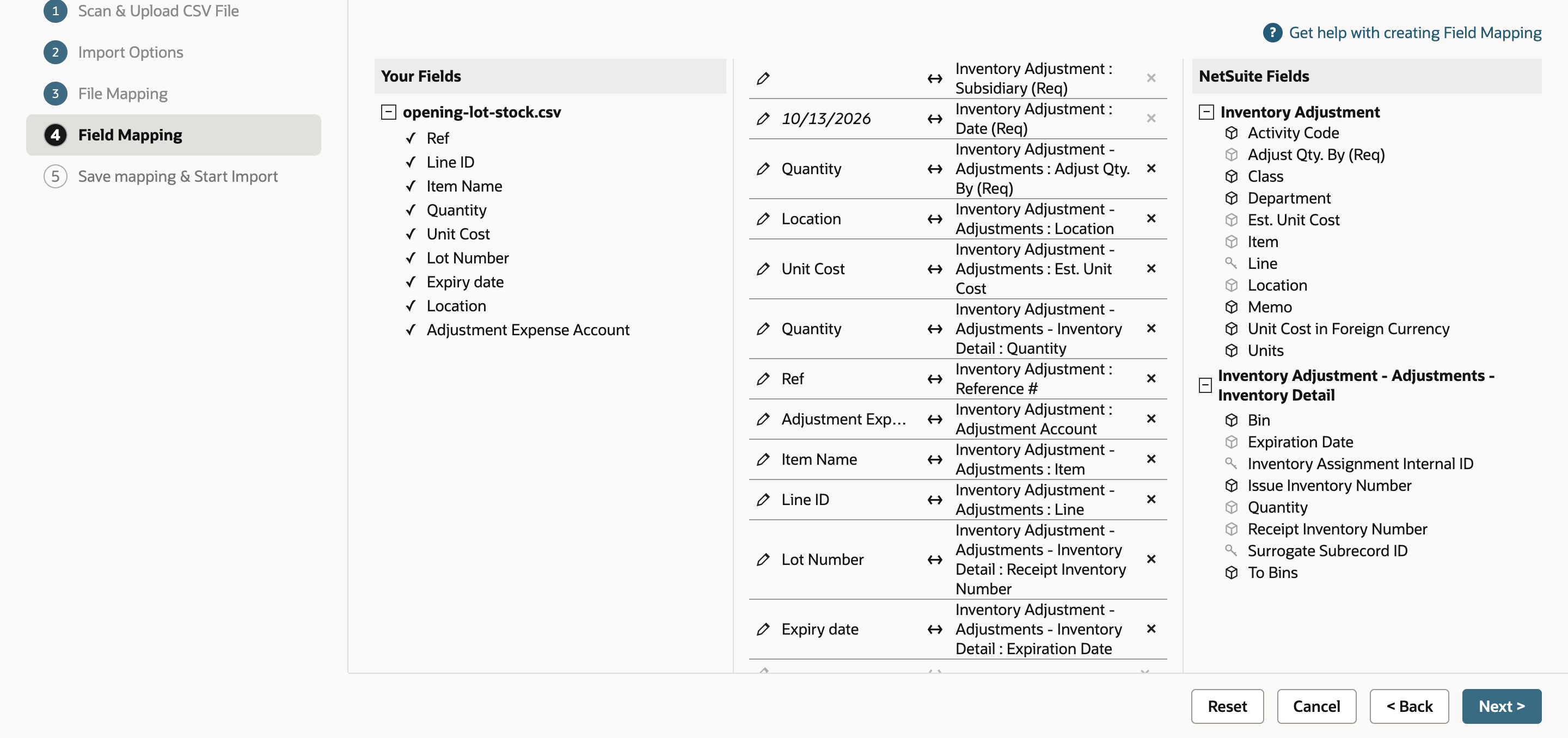The width and height of the screenshot is (1568, 738).
Task: Click the pencil icon beside Location mapping
Action: point(763,219)
